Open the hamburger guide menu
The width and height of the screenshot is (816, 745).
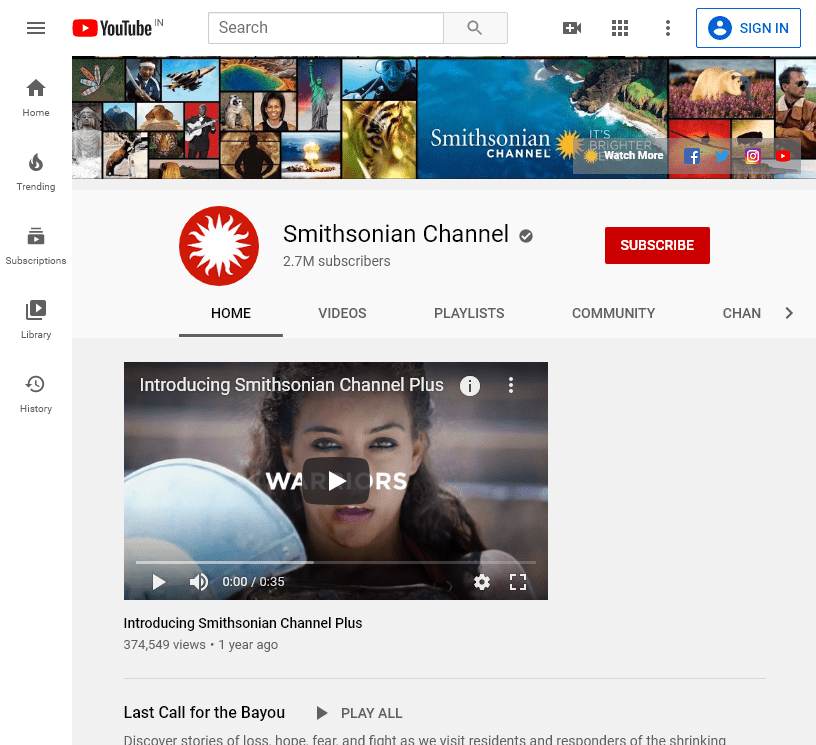coord(36,28)
